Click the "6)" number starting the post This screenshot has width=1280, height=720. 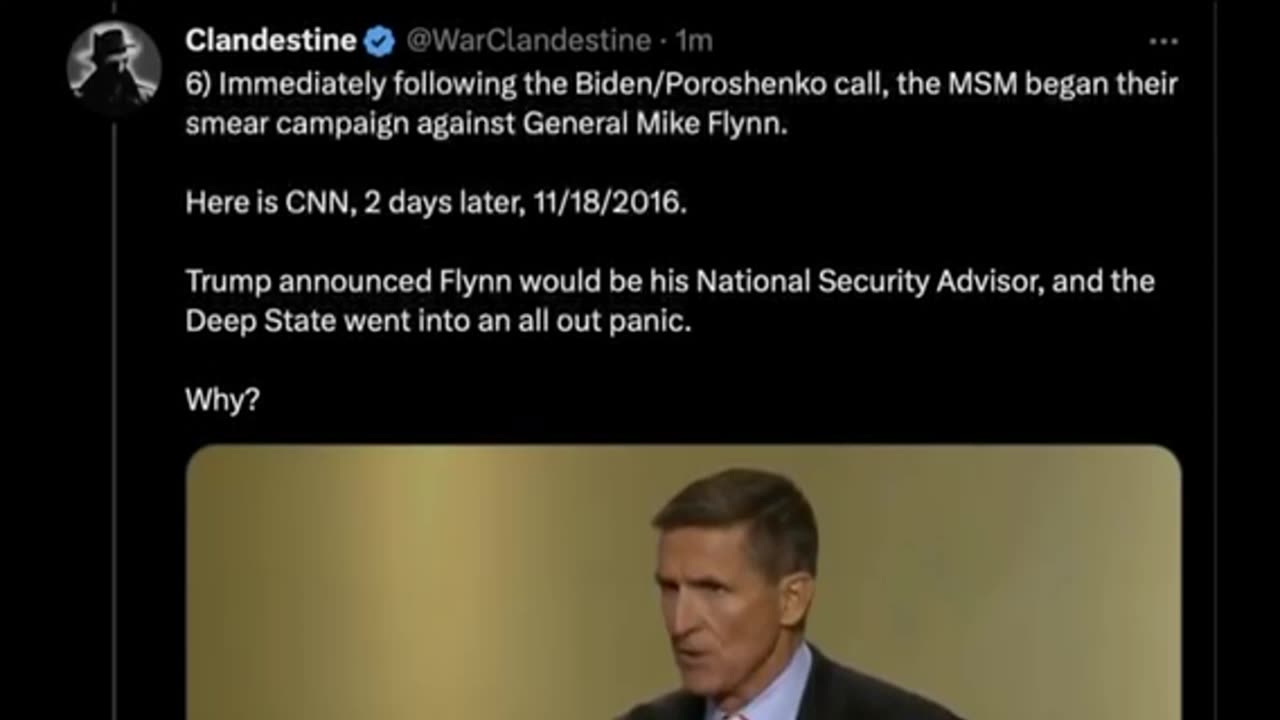coord(198,83)
